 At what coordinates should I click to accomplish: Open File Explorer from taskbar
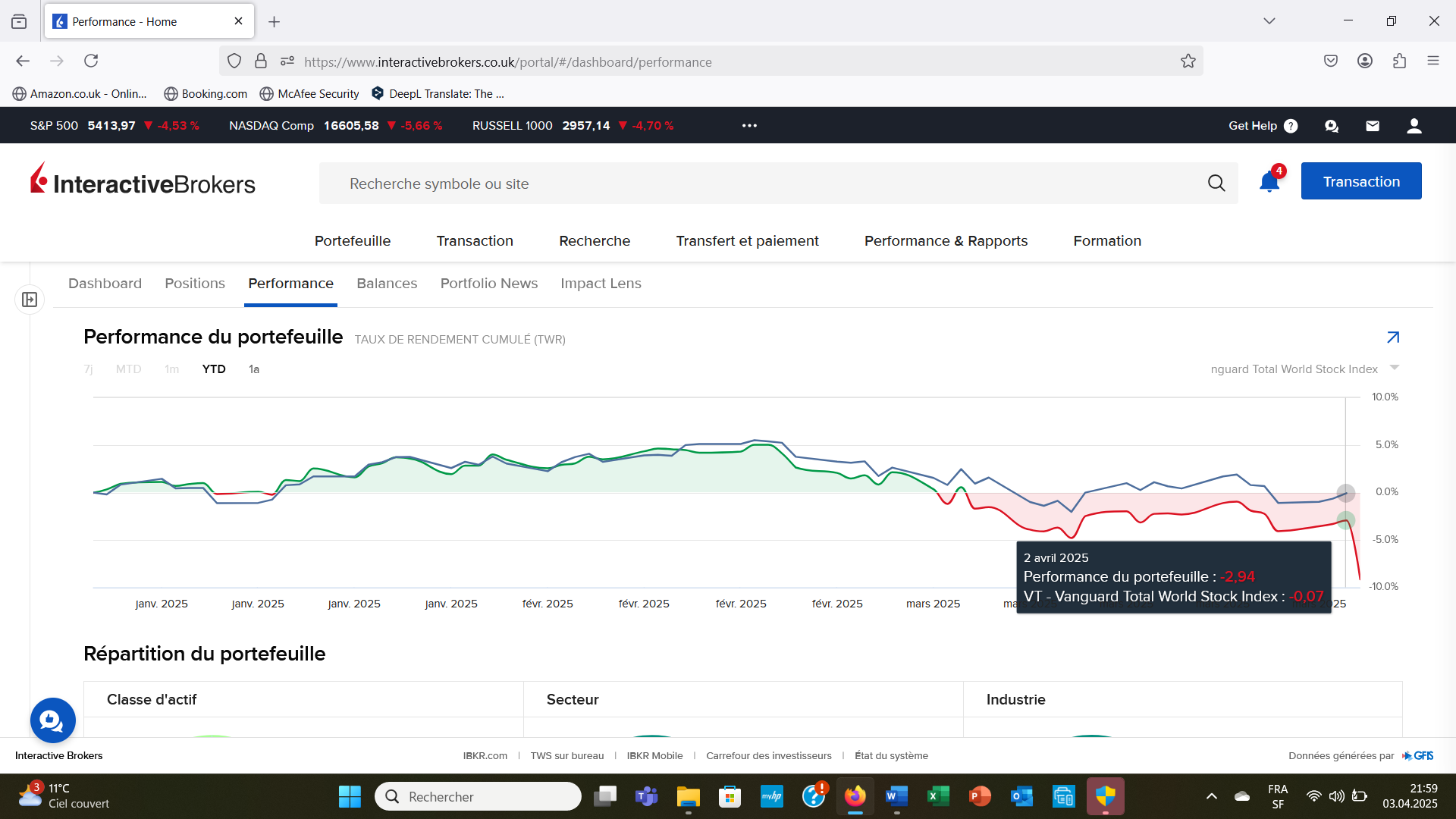[688, 796]
